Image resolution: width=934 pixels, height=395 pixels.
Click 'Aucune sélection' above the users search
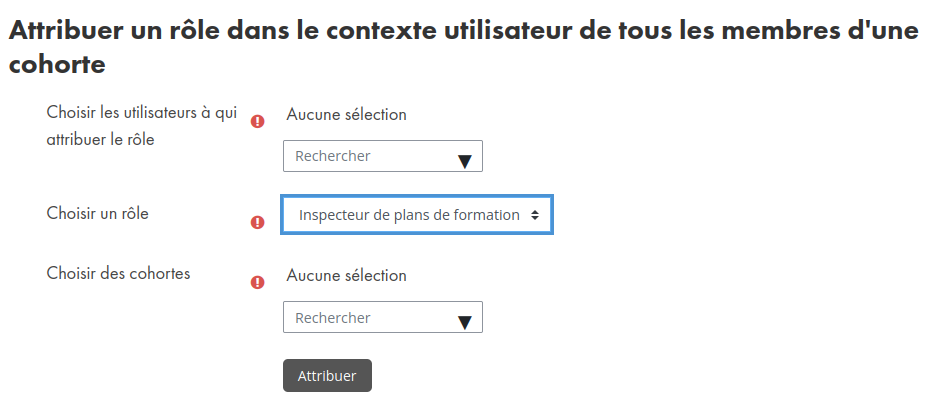(x=347, y=114)
